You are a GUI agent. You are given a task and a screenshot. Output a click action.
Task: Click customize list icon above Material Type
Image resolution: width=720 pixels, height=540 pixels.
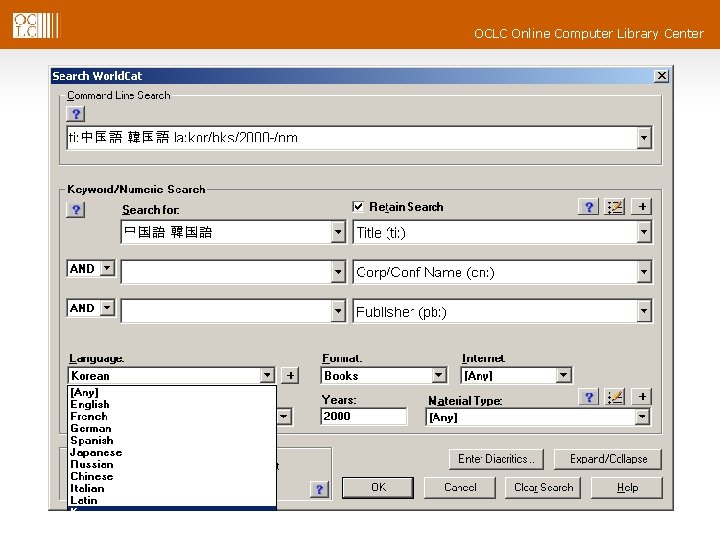[615, 397]
